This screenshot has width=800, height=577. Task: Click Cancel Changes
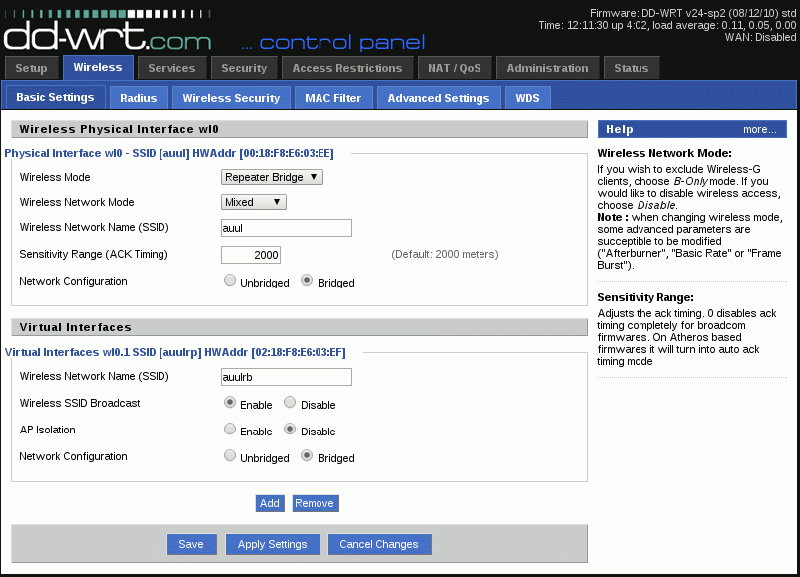[x=379, y=544]
